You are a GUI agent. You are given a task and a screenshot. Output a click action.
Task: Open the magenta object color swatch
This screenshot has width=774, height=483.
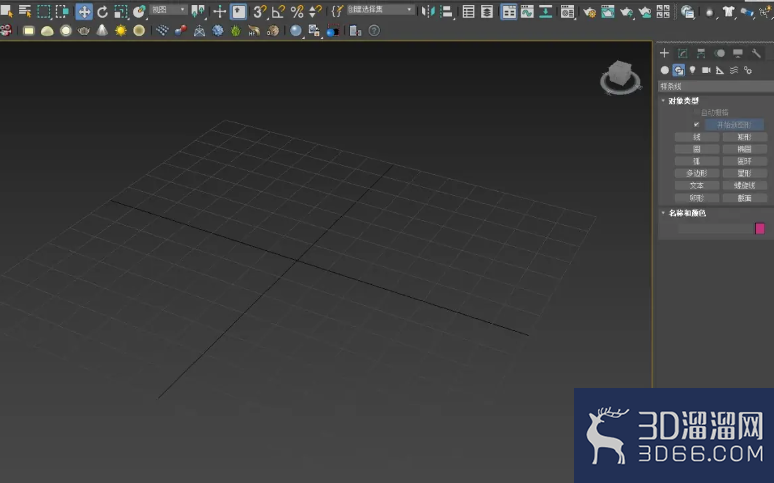760,228
